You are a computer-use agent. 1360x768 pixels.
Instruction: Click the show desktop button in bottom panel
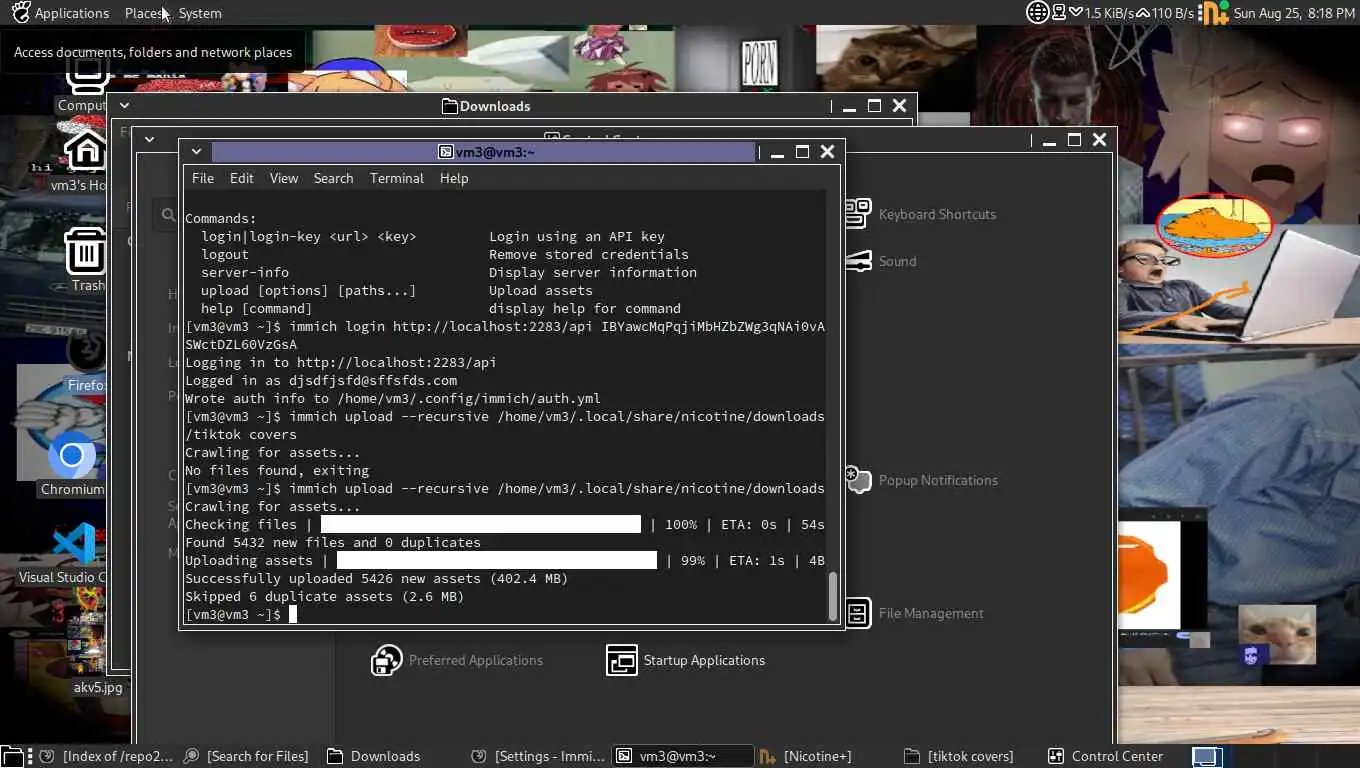click(13, 756)
